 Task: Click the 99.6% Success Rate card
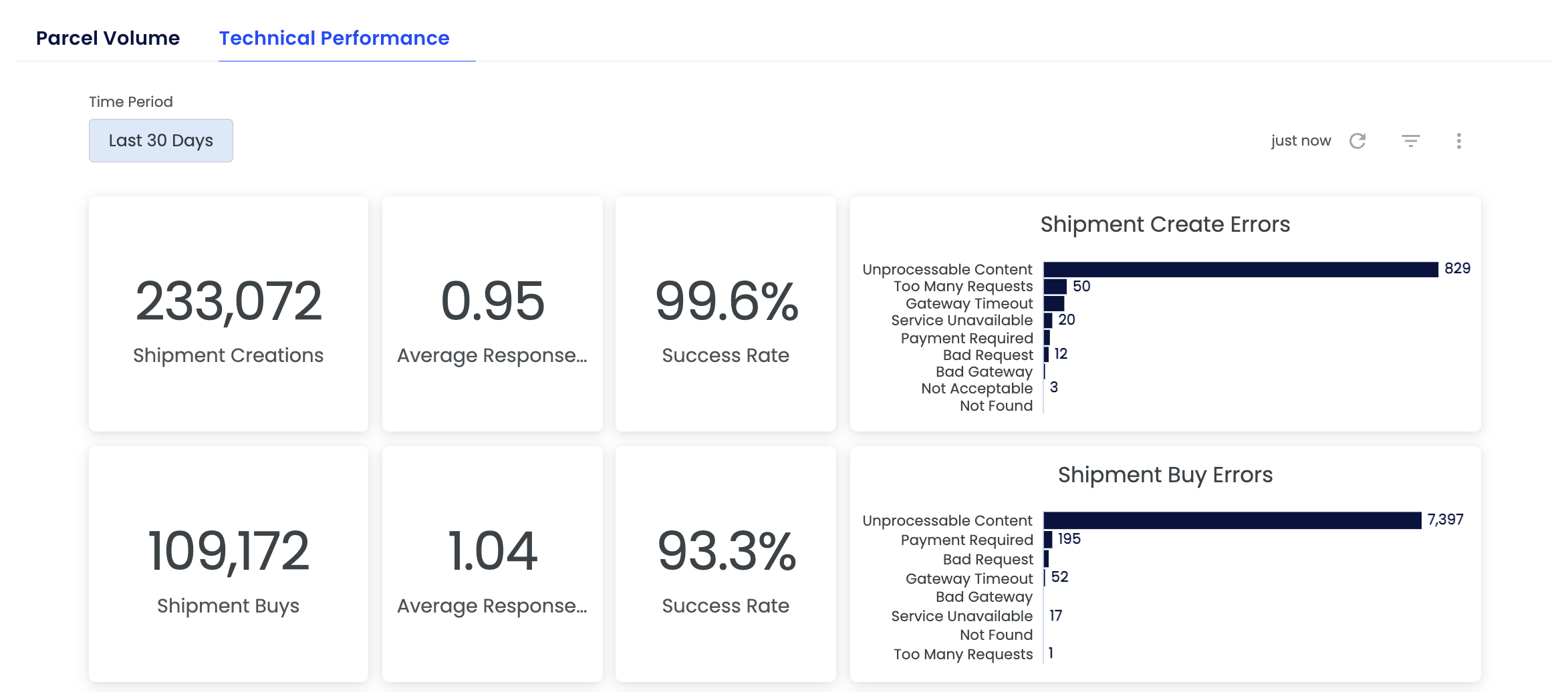(725, 314)
